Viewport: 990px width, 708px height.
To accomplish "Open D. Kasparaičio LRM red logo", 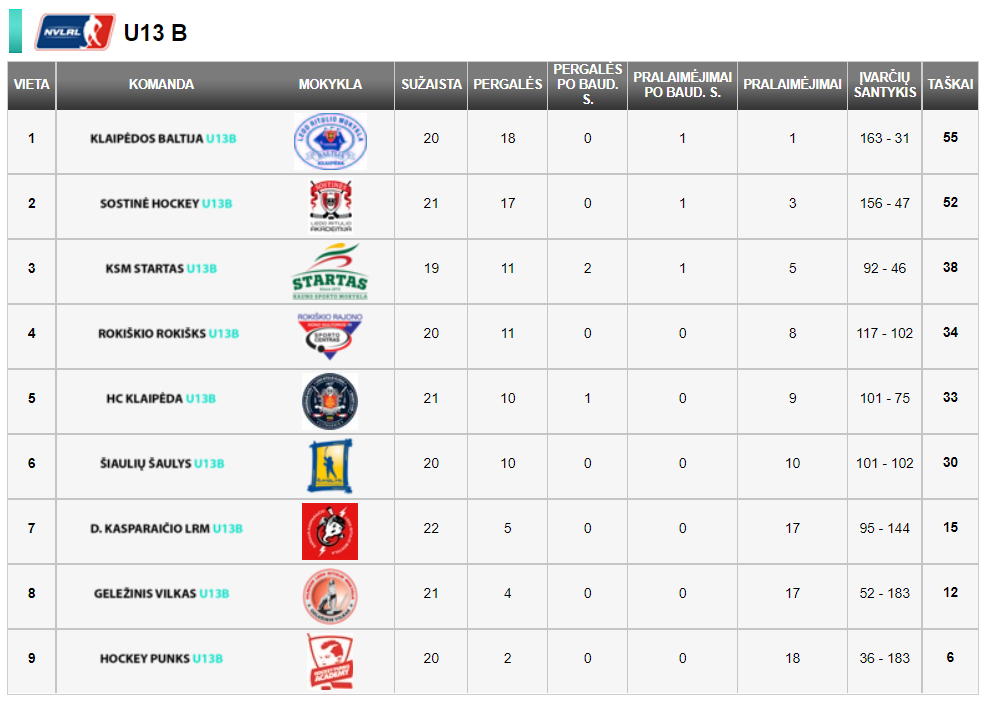I will tap(330, 531).
